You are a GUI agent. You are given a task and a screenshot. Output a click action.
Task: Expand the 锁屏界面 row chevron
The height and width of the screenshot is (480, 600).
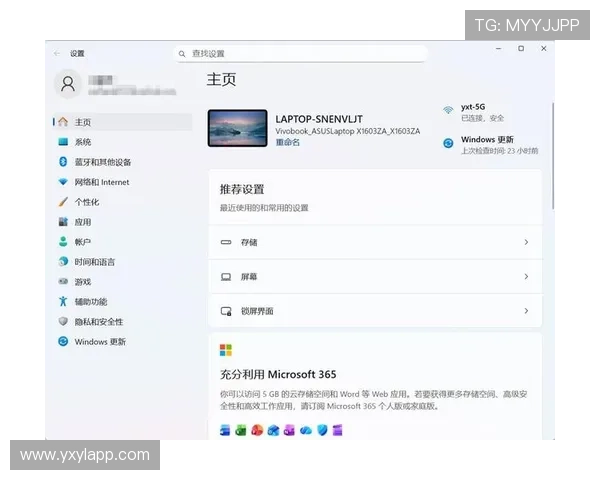(527, 311)
